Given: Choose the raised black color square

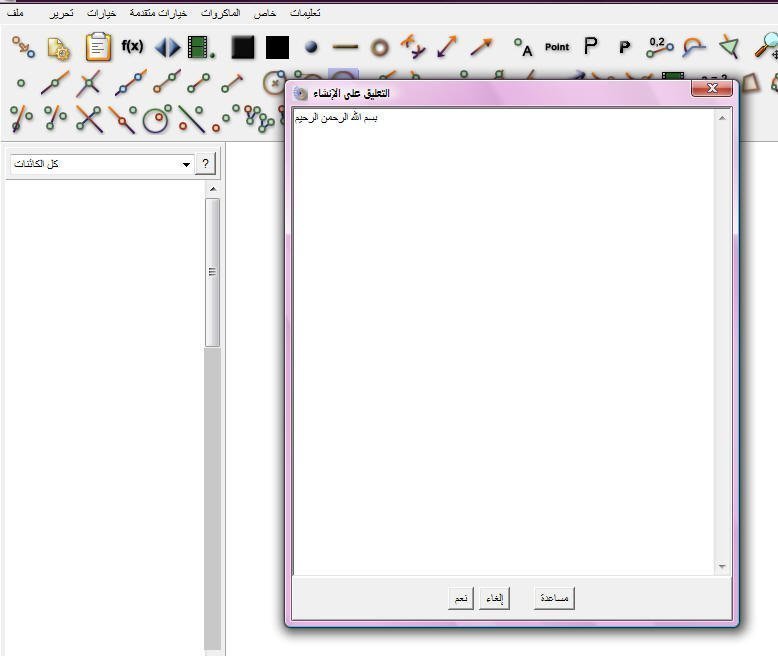Looking at the screenshot, I should coord(243,47).
